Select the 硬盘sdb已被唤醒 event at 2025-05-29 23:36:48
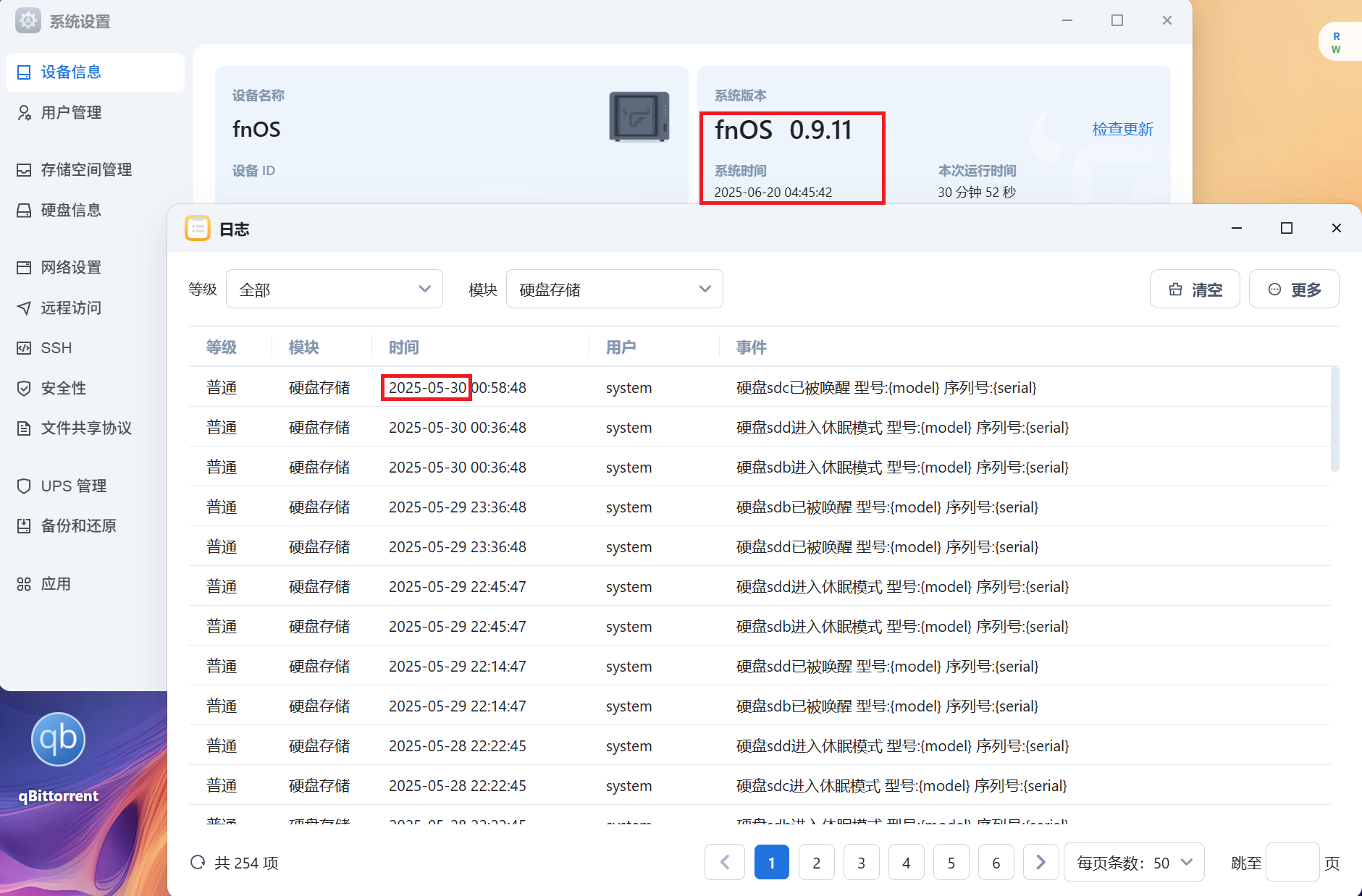The height and width of the screenshot is (896, 1362). click(x=760, y=507)
